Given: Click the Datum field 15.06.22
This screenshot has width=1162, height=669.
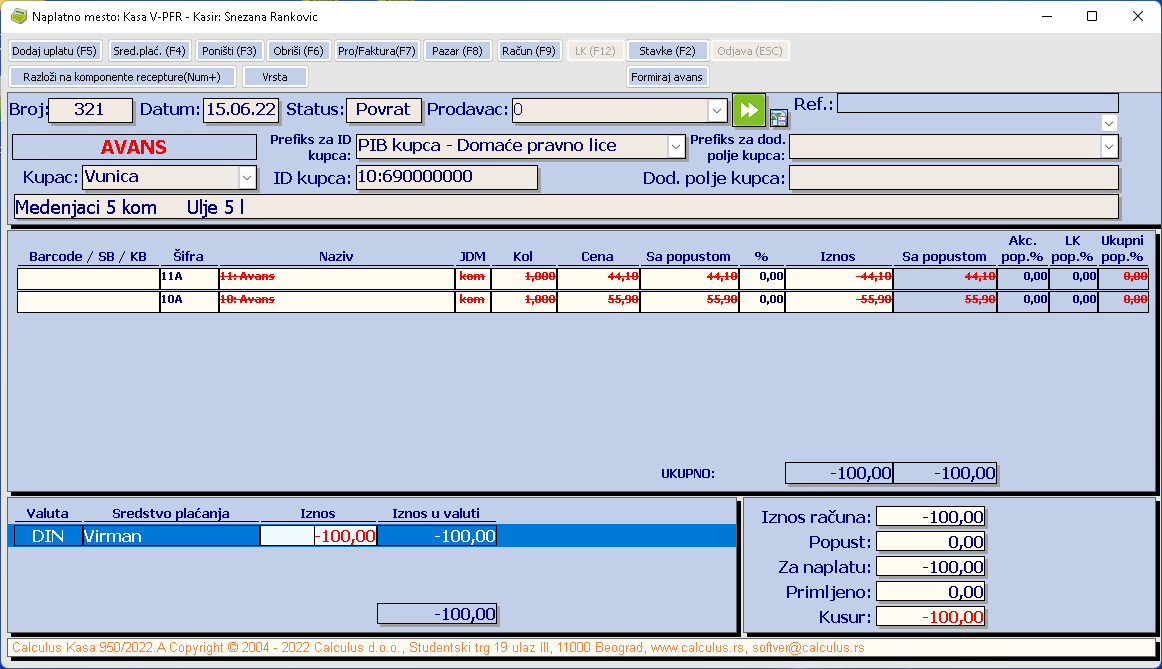Looking at the screenshot, I should tap(242, 110).
